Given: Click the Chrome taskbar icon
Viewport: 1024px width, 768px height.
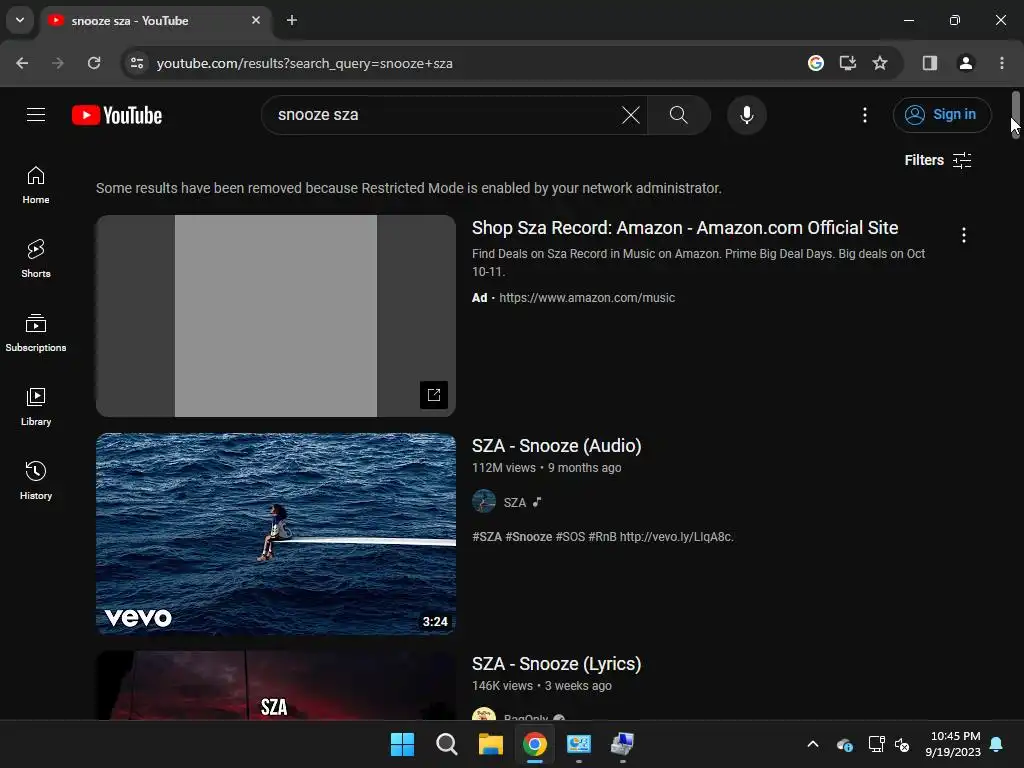Looking at the screenshot, I should [535, 744].
